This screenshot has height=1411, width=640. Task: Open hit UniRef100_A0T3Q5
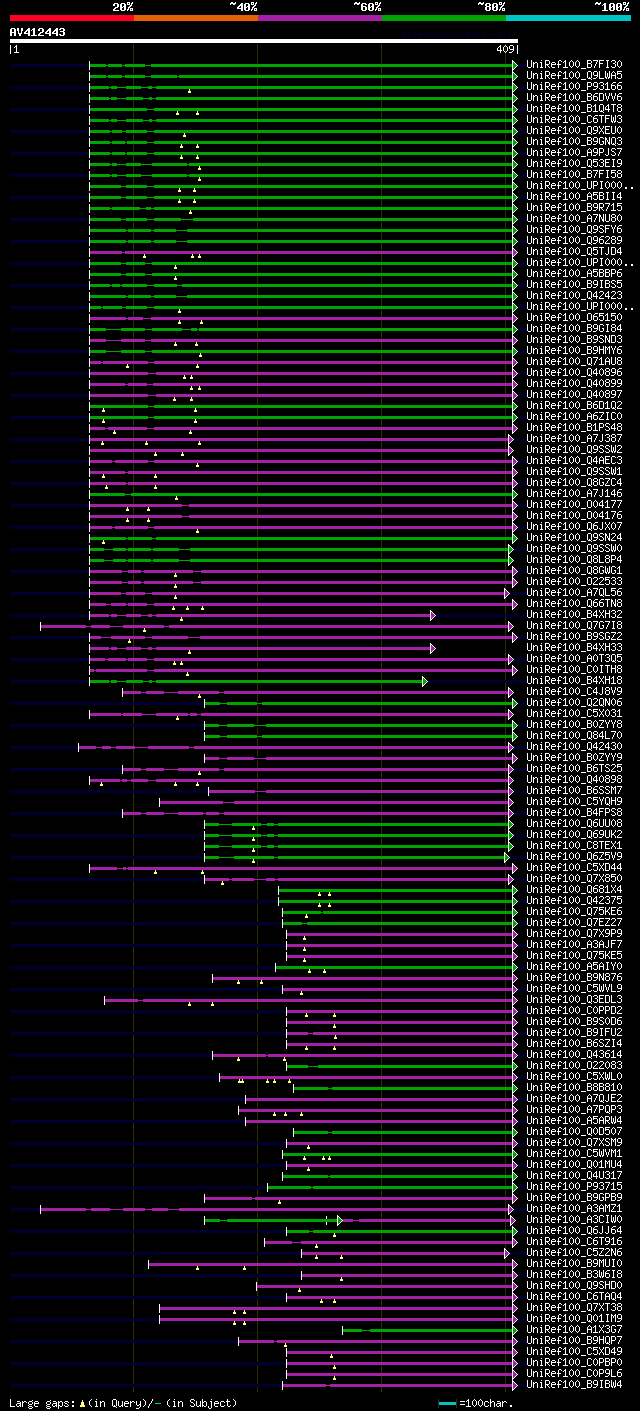click(x=574, y=658)
